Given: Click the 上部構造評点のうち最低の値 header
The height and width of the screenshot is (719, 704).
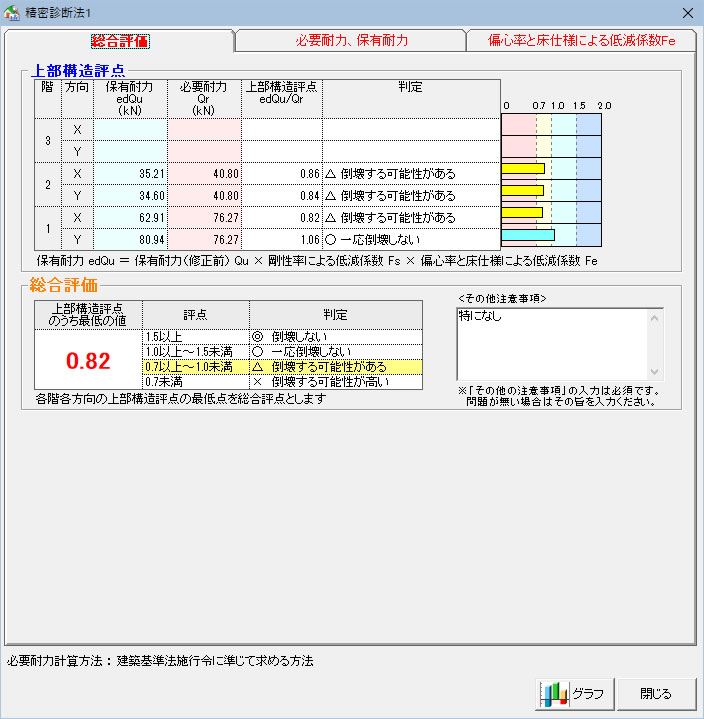Looking at the screenshot, I should pyautogui.click(x=88, y=315).
